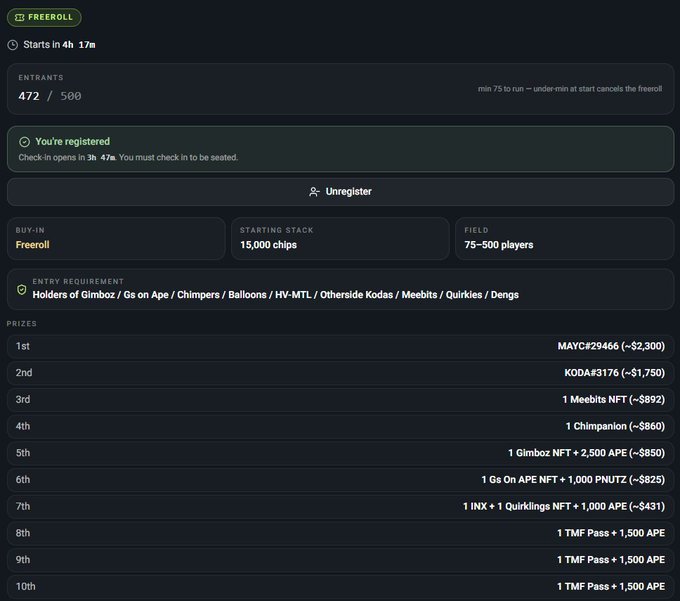Click the You're registered heading

[x=72, y=142]
